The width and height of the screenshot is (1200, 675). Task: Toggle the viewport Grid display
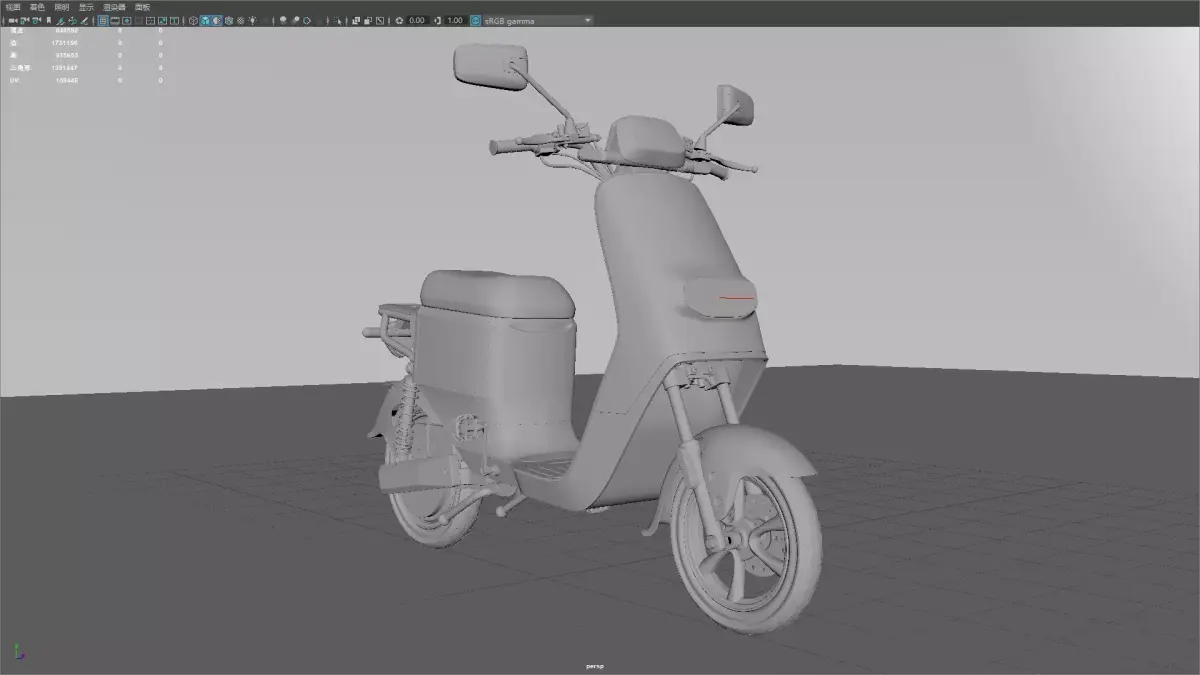coord(102,20)
